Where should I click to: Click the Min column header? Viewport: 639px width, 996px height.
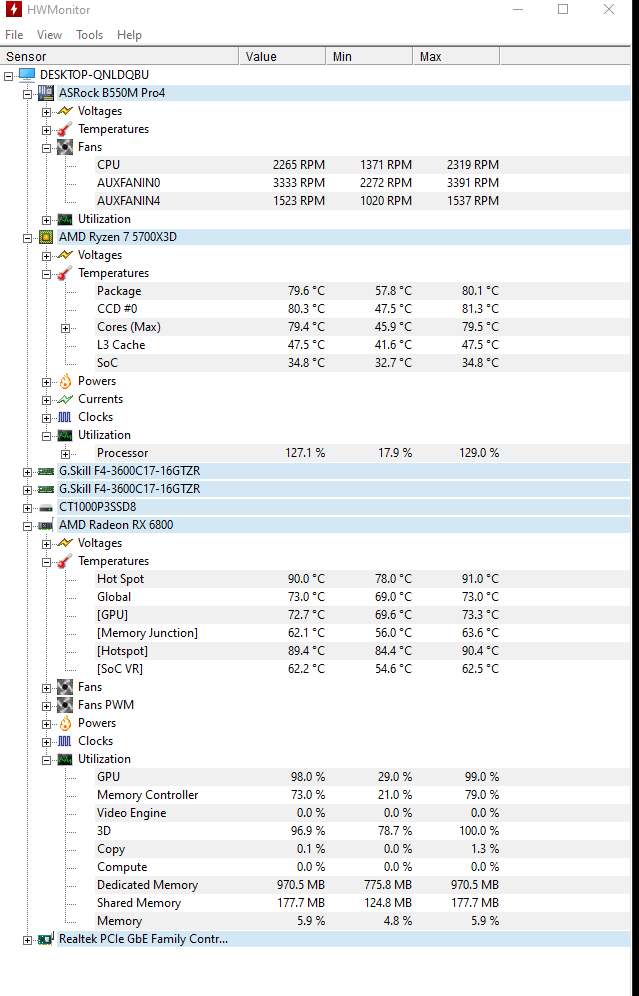point(369,57)
